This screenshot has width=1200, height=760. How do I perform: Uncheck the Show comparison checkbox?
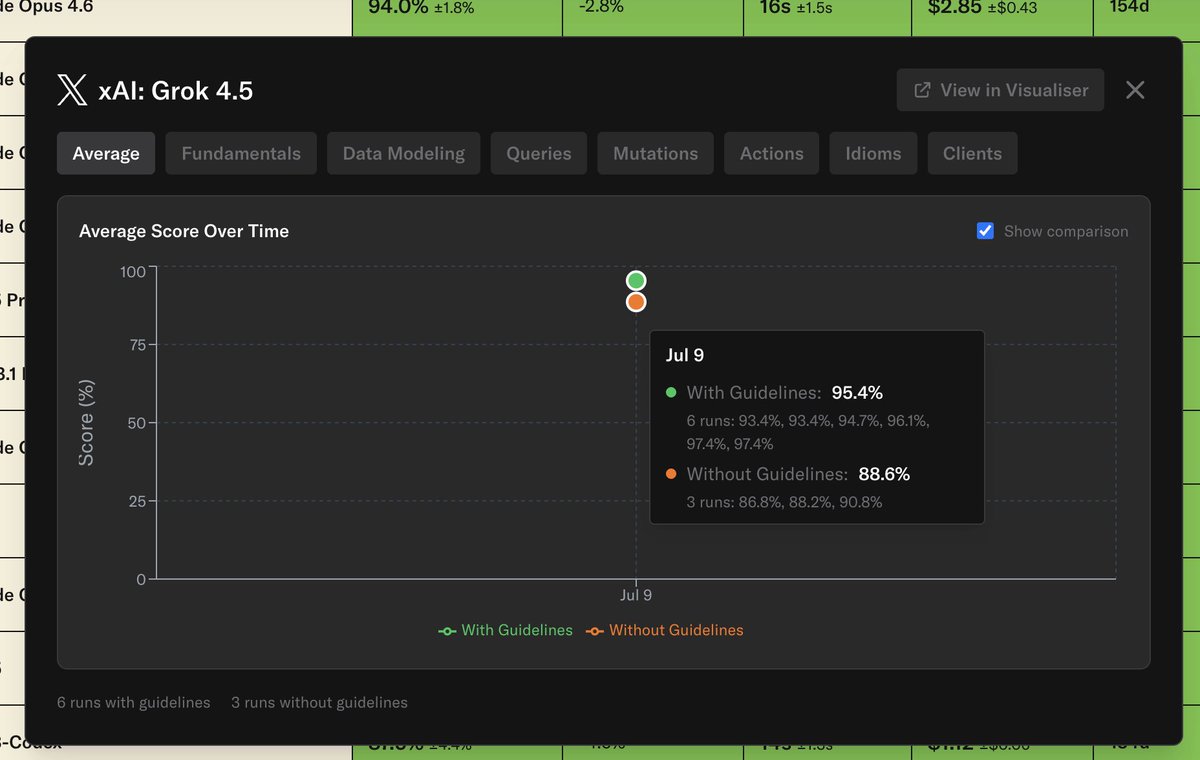(985, 231)
